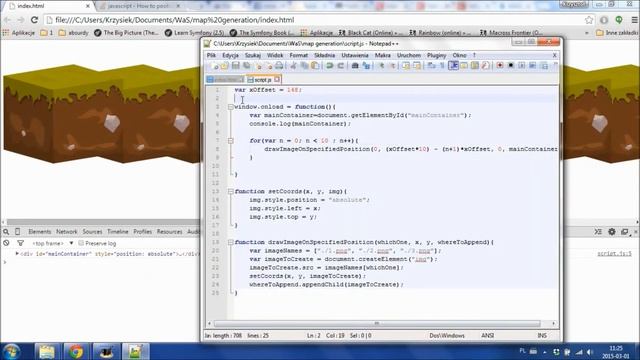Screen dimensions: 640x360
Task: Click the DevTools inspect magnifier icon
Action: 6,232
